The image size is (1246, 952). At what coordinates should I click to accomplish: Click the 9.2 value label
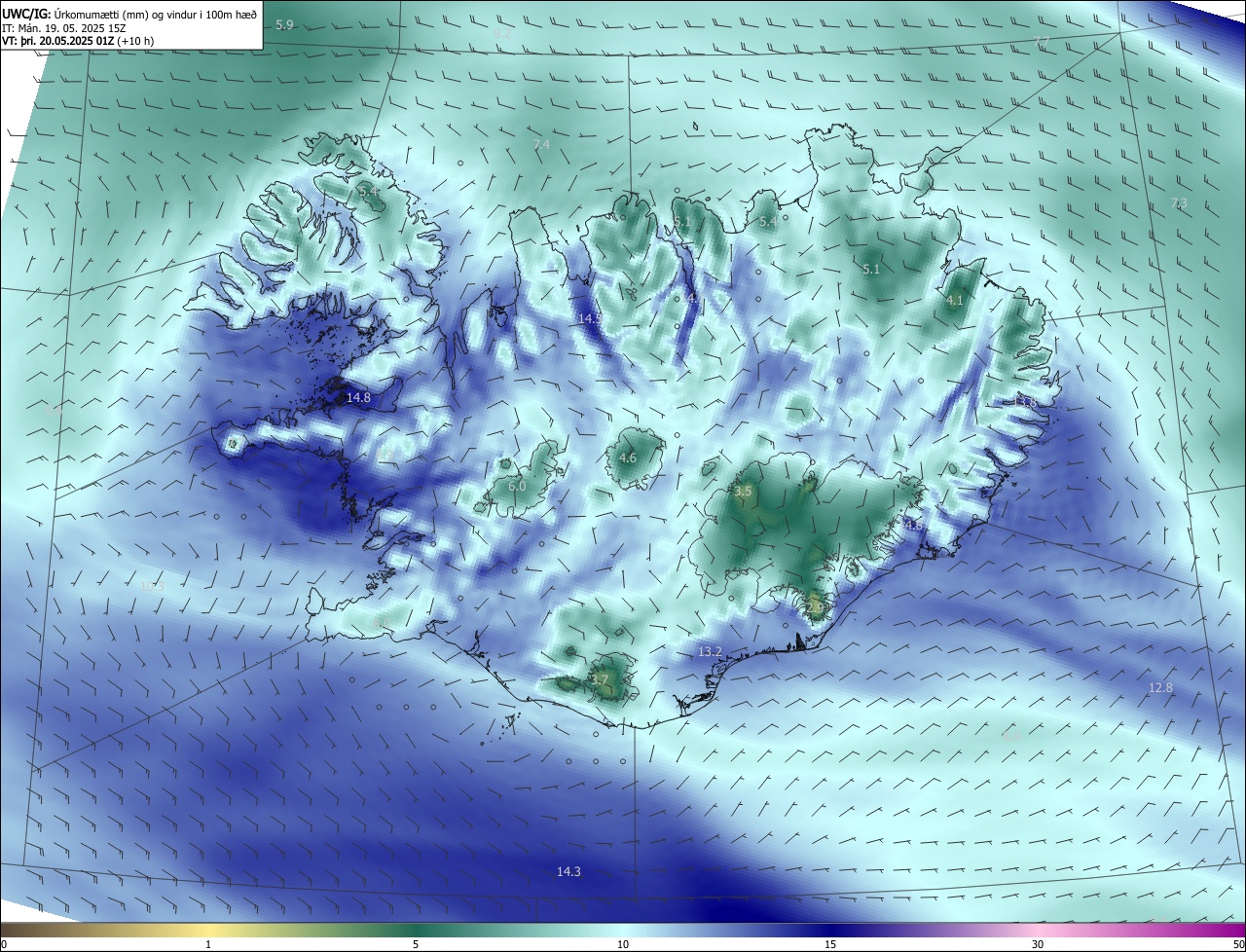click(502, 33)
